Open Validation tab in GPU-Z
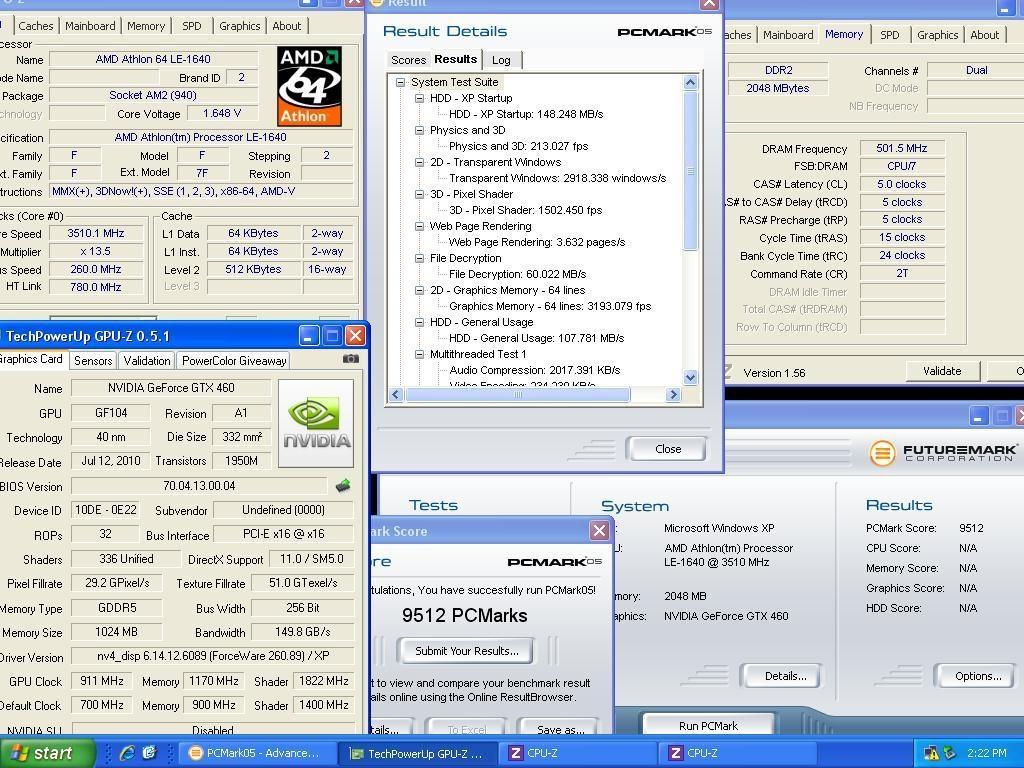 (147, 360)
